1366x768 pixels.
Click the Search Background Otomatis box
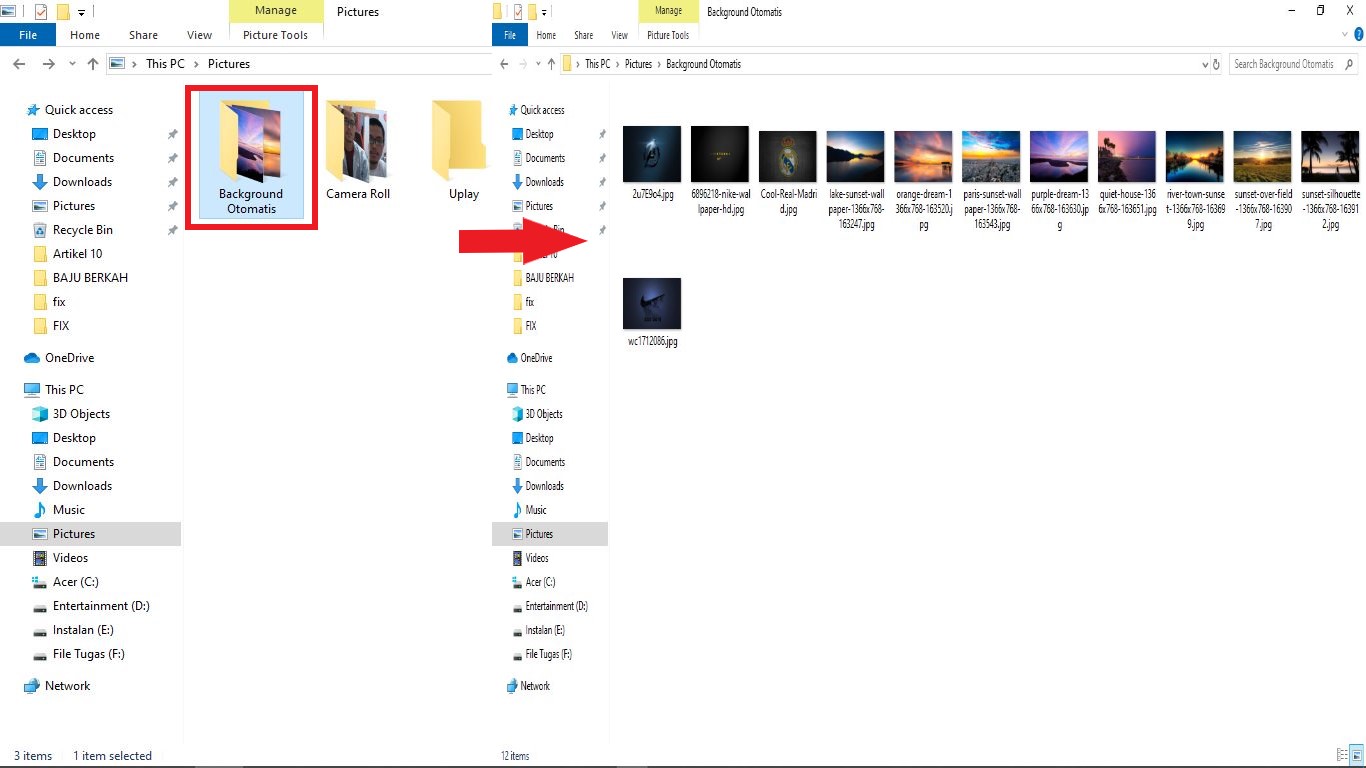(x=1292, y=64)
